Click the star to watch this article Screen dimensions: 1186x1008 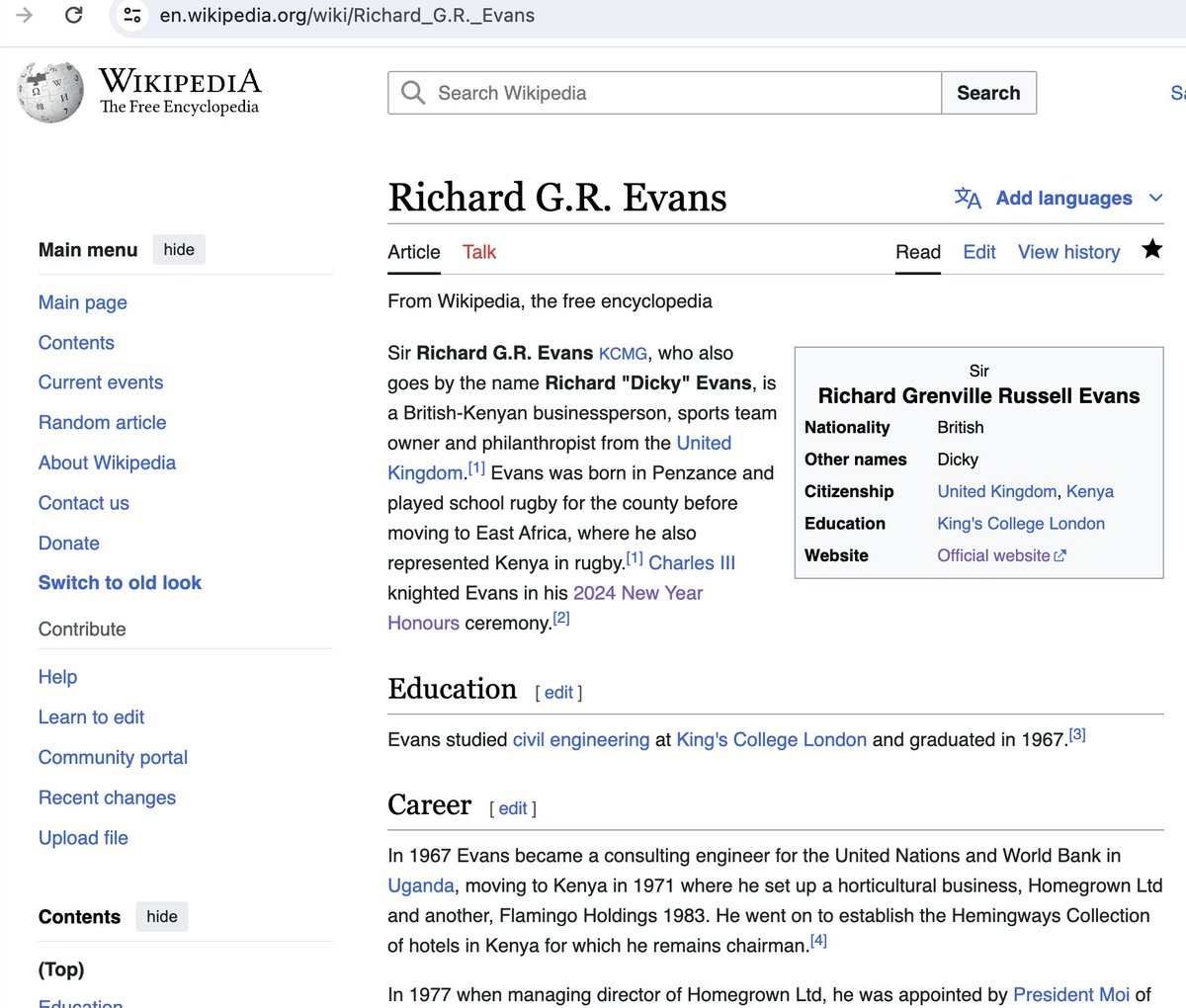pyautogui.click(x=1152, y=250)
